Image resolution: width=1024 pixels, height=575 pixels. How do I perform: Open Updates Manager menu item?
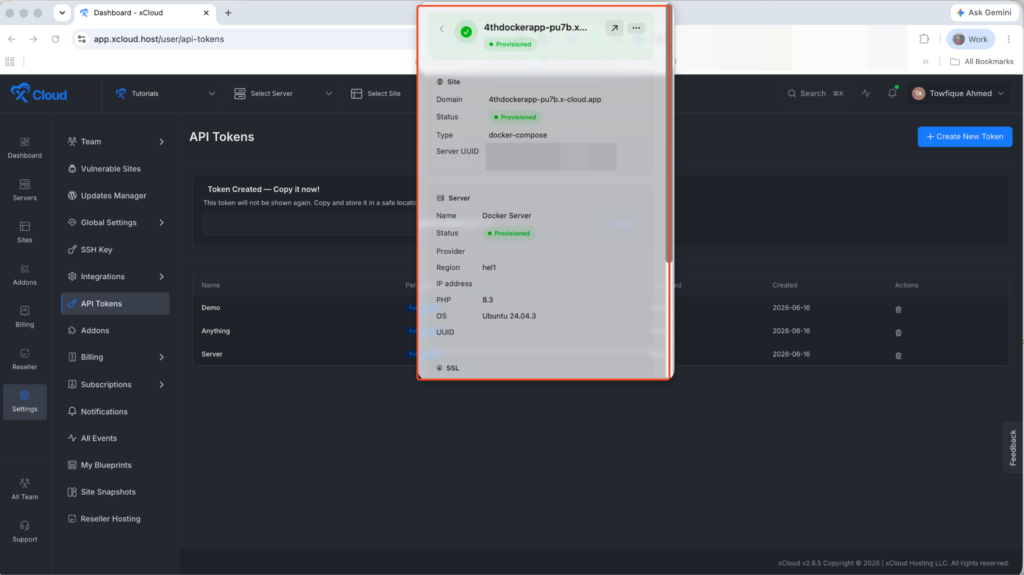coord(115,195)
